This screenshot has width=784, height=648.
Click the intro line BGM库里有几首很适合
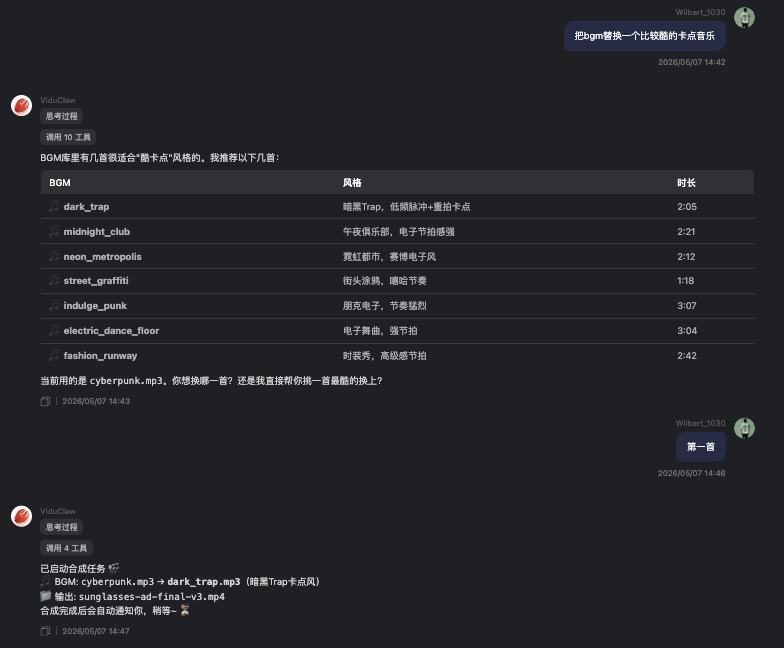(x=160, y=158)
